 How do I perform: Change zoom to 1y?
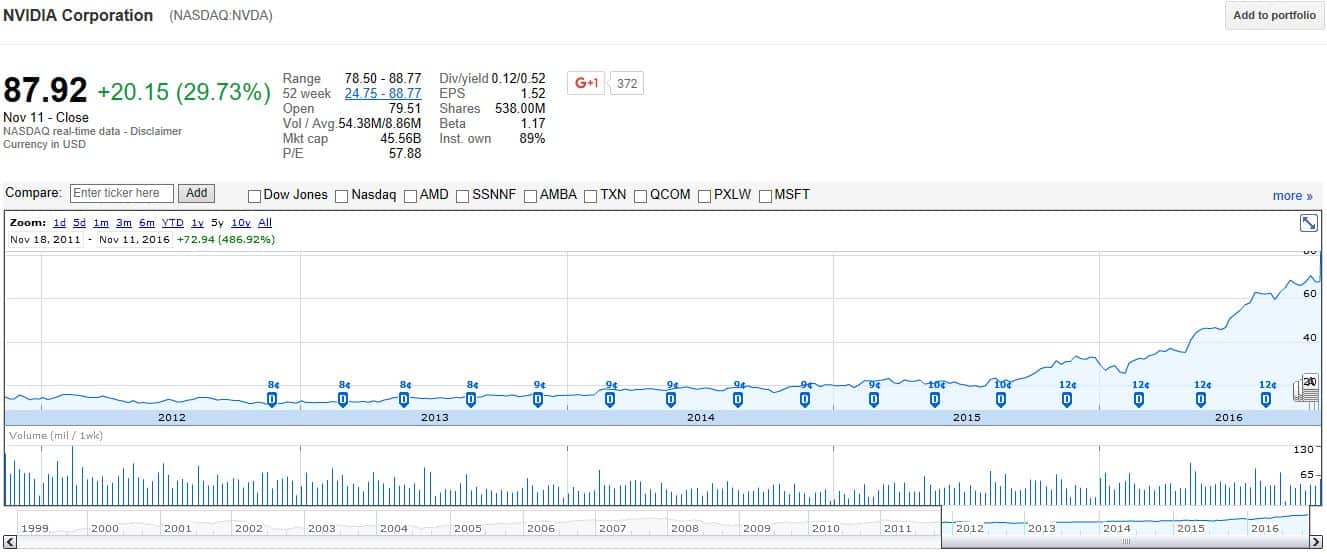[x=198, y=223]
